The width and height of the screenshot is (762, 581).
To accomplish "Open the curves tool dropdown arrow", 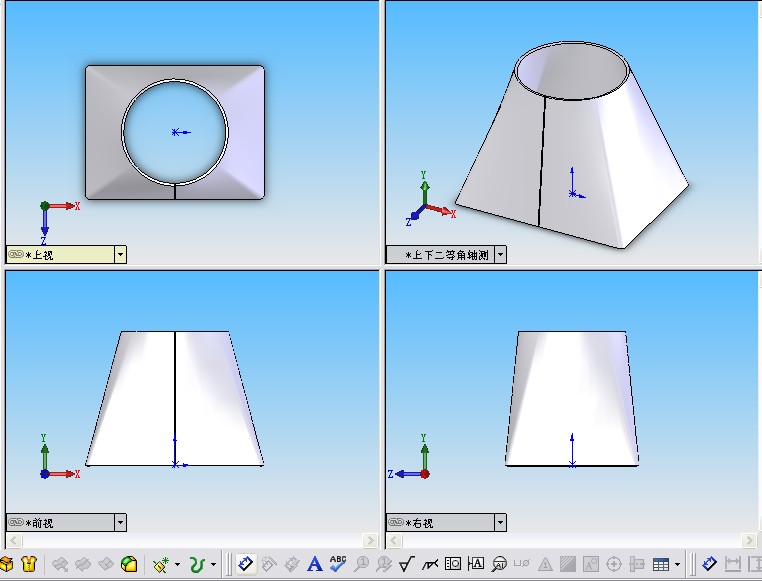I will pyautogui.click(x=213, y=564).
